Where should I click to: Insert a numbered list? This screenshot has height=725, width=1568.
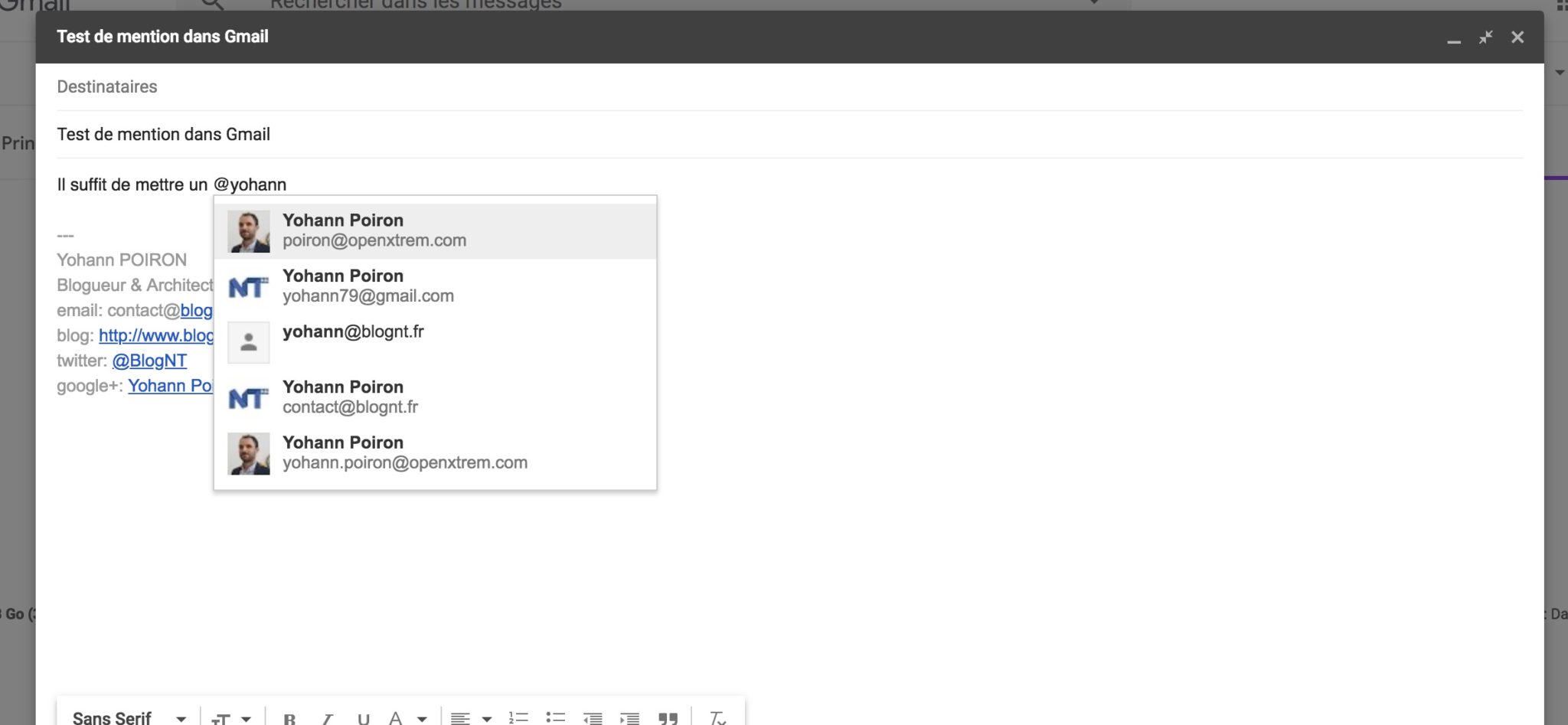click(518, 718)
